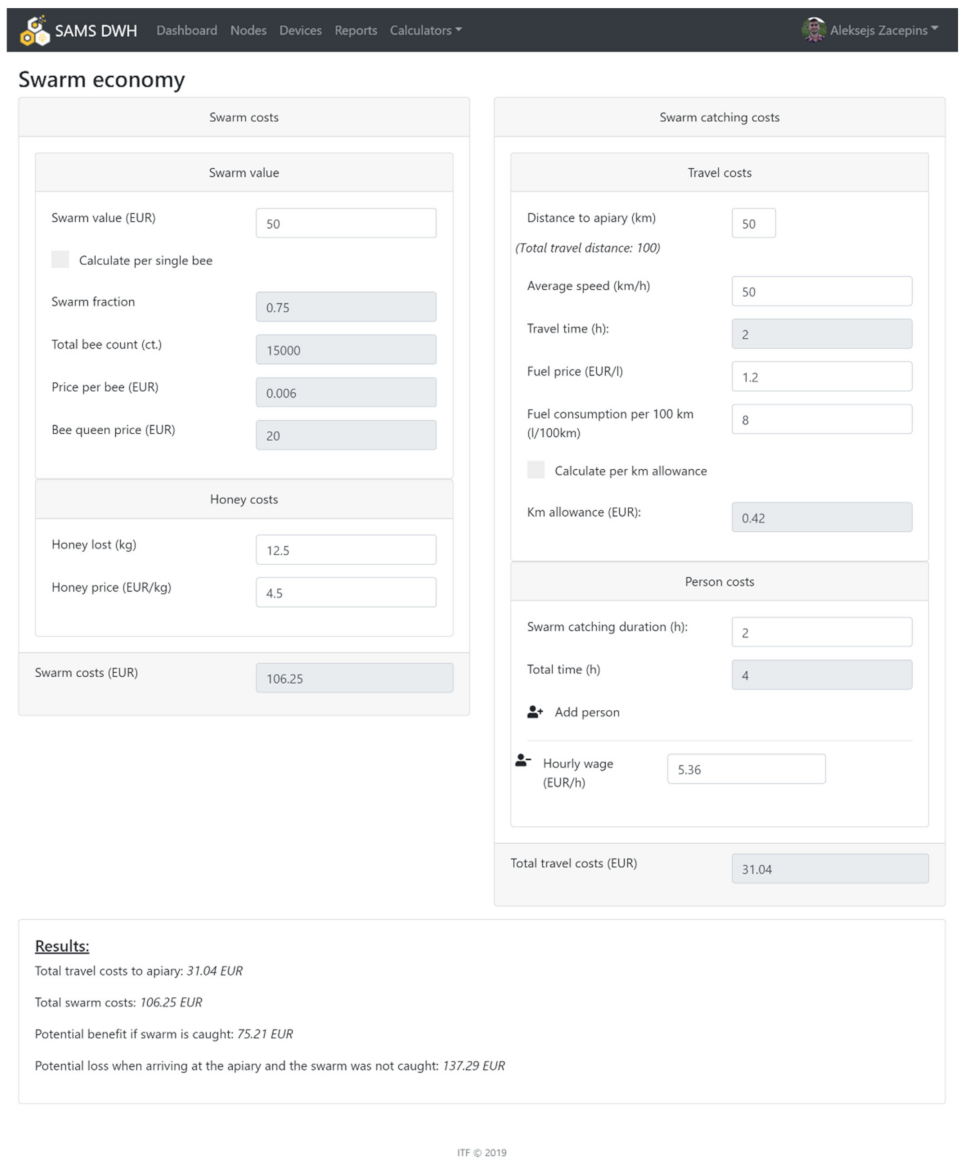This screenshot has height=1161, width=965.
Task: Open the Aleksejs Zacepins user dropdown
Action: pyautogui.click(x=884, y=30)
